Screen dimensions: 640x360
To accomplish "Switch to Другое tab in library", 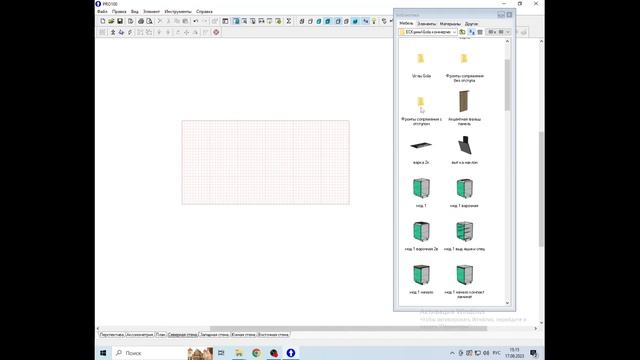I will coord(471,24).
